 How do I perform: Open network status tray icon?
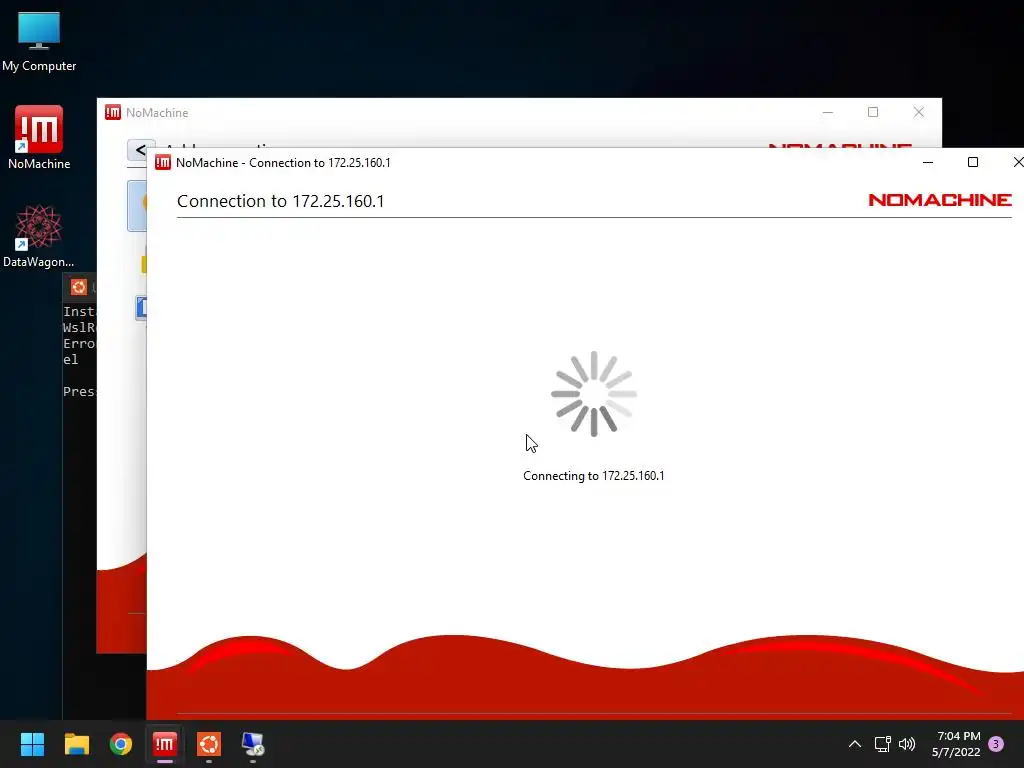(883, 744)
